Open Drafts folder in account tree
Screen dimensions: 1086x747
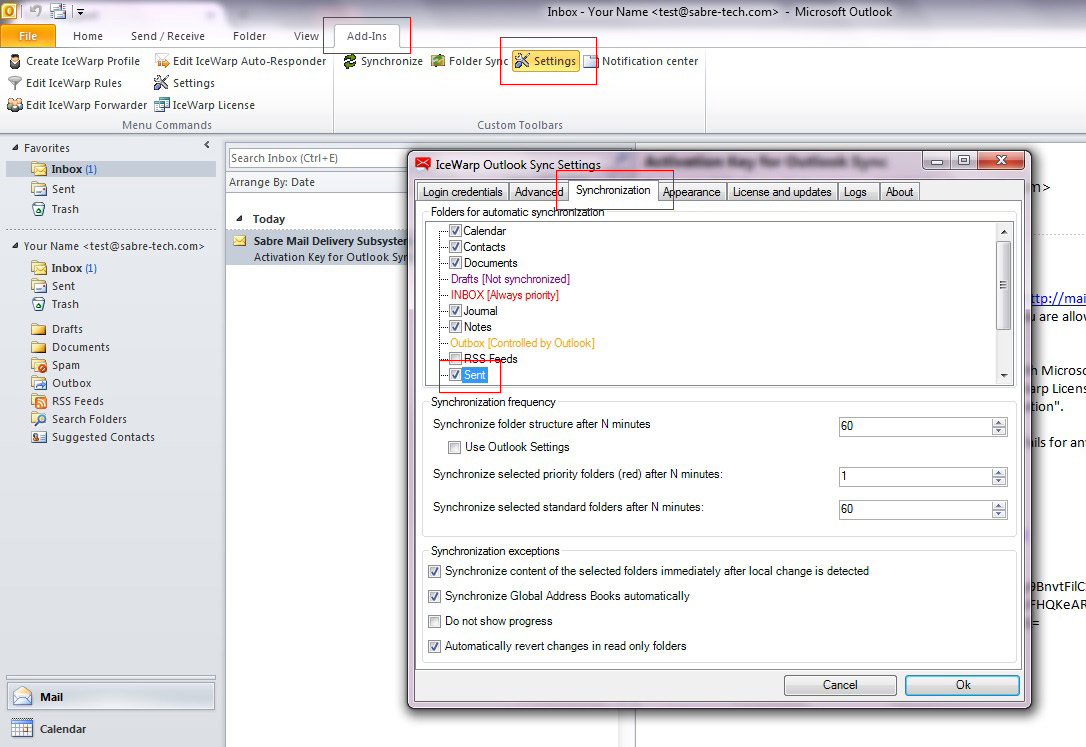coord(66,329)
